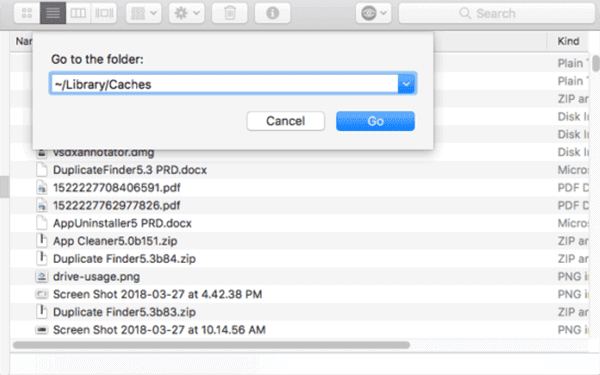Click the Cancel button

click(x=285, y=121)
